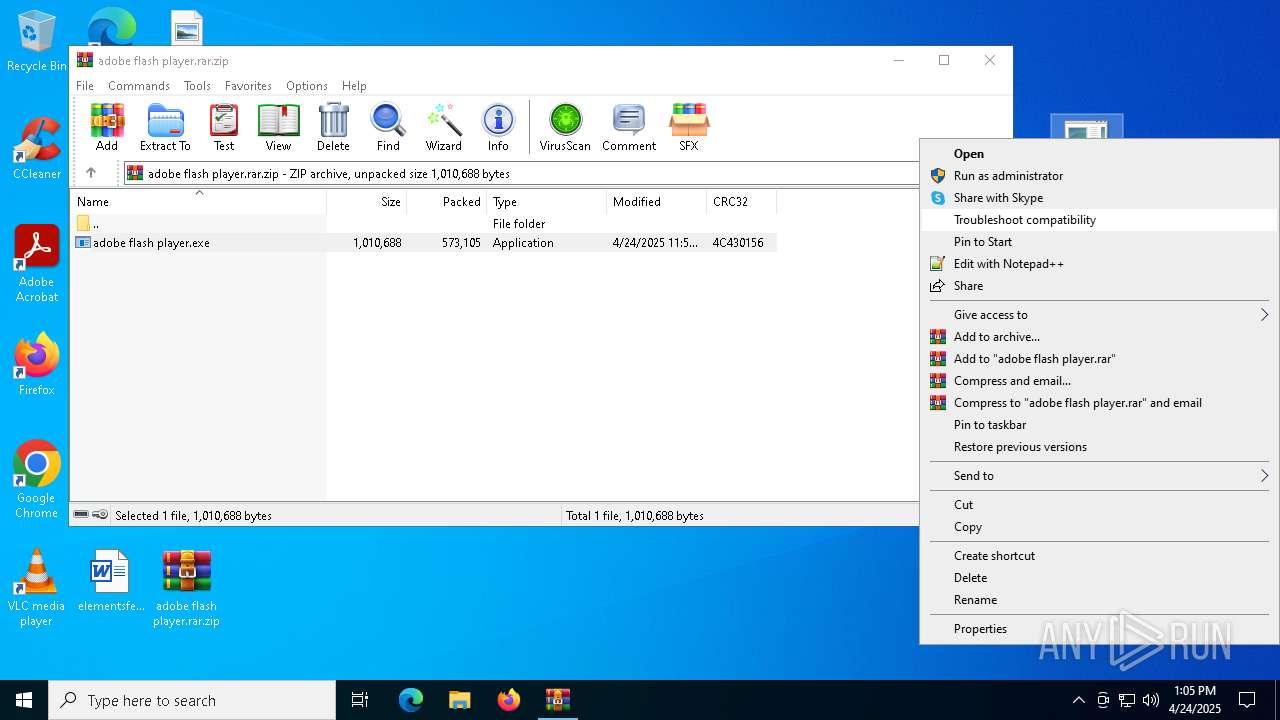Image resolution: width=1280 pixels, height=720 pixels.
Task: Open the View toolbar icon
Action: [x=278, y=128]
